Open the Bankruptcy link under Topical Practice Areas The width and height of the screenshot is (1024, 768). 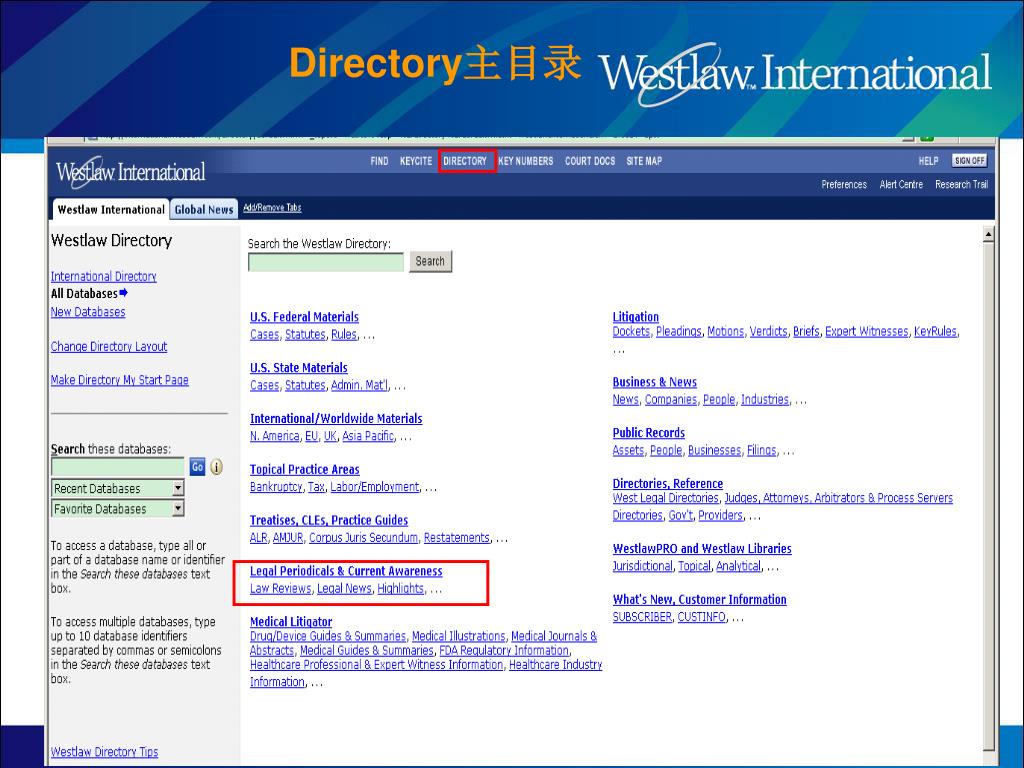pos(276,487)
